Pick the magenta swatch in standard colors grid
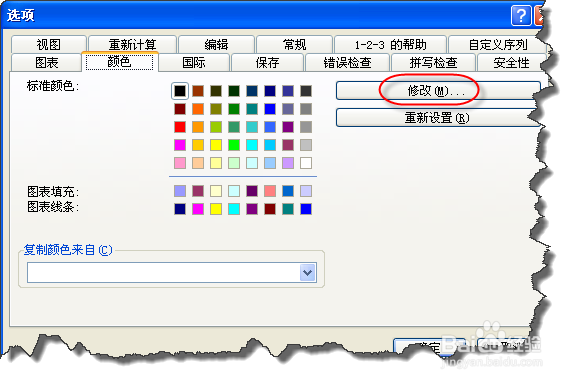The height and width of the screenshot is (382, 575). pos(180,145)
